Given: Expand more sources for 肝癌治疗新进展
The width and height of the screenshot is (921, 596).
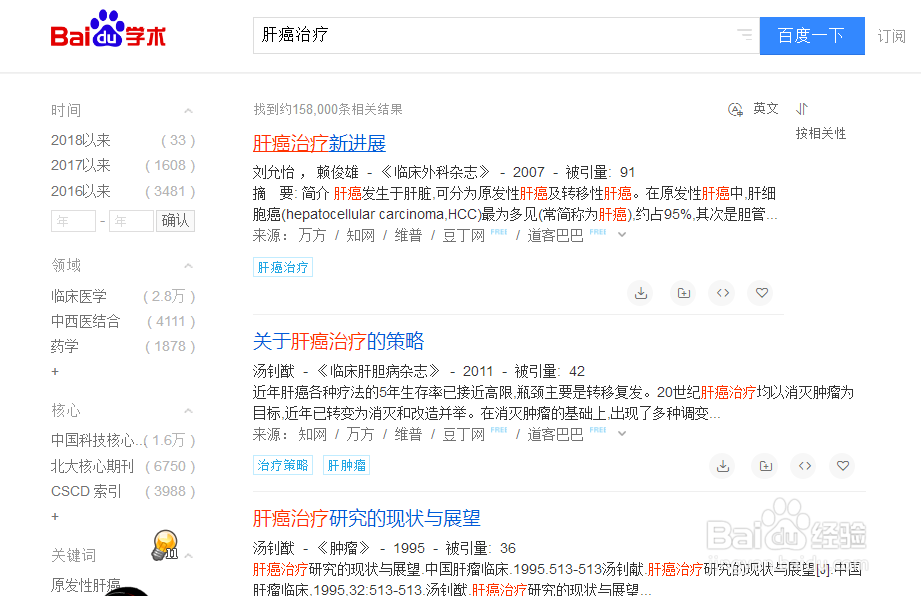Looking at the screenshot, I should (x=622, y=235).
